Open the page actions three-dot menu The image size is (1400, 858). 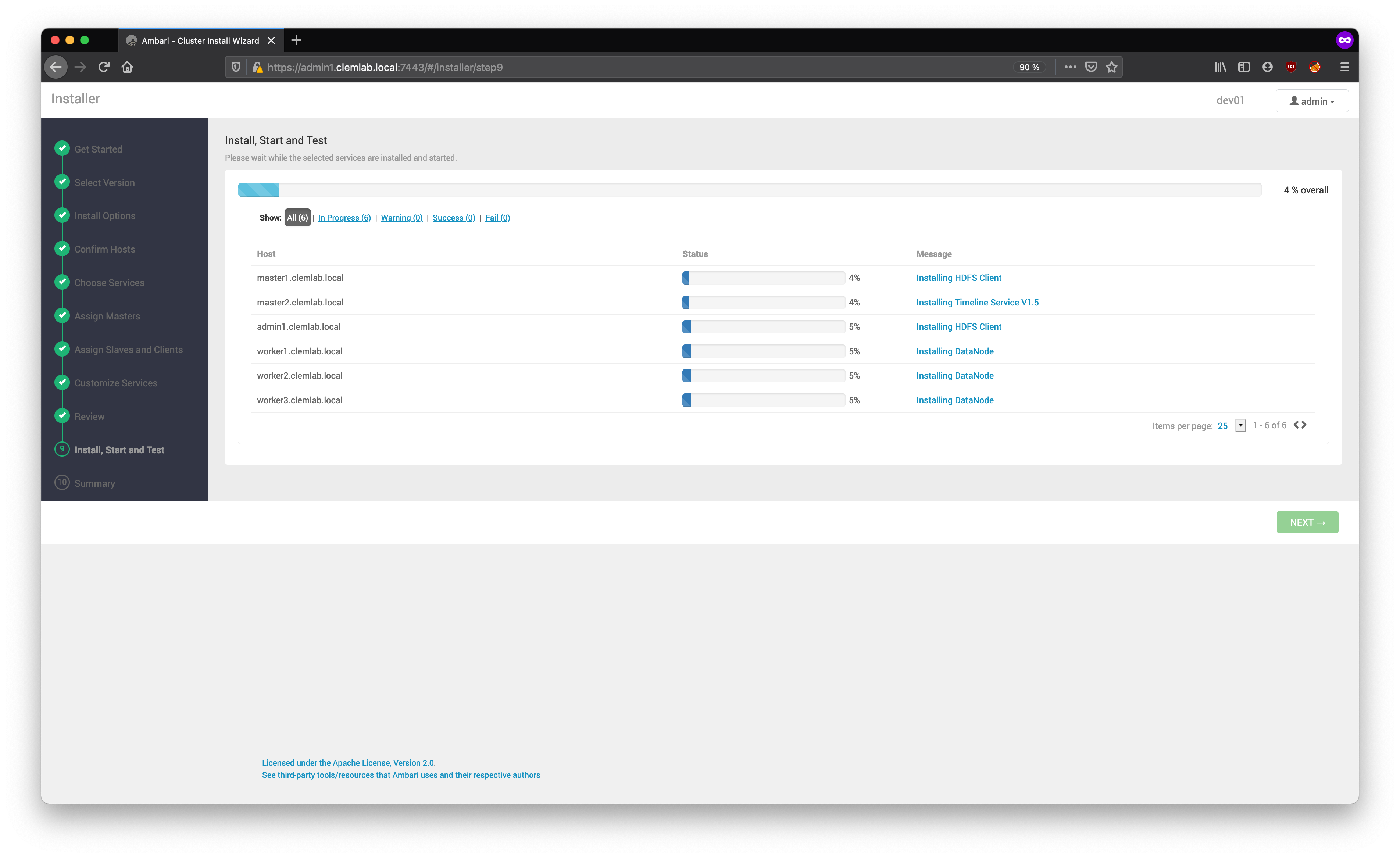click(1070, 67)
